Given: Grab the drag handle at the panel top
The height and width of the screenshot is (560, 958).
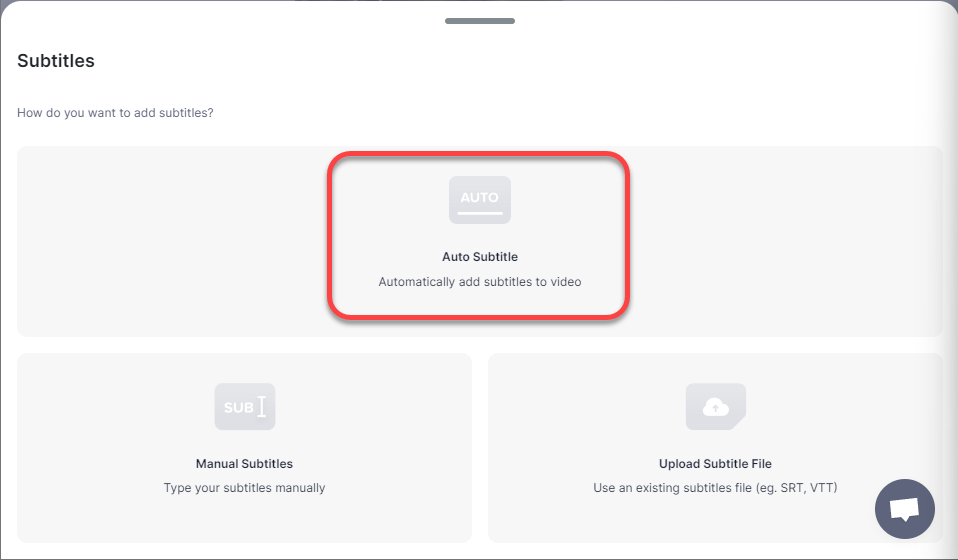Looking at the screenshot, I should 479,20.
